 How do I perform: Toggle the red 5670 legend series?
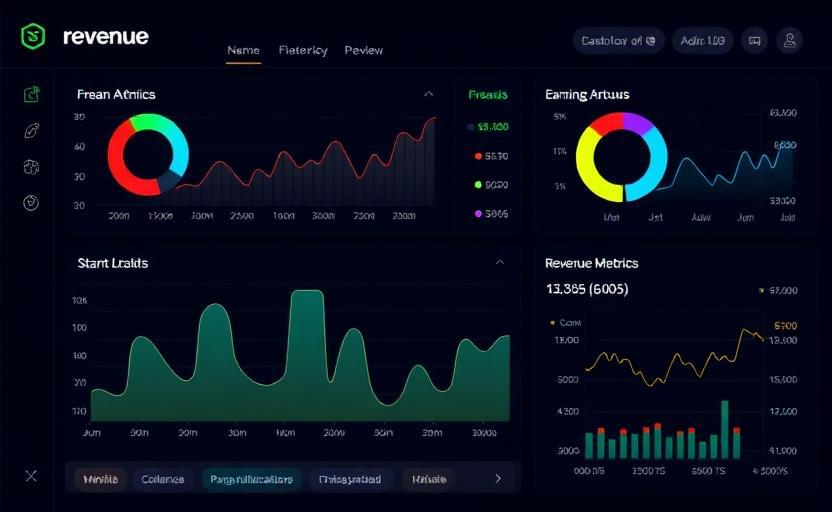490,156
